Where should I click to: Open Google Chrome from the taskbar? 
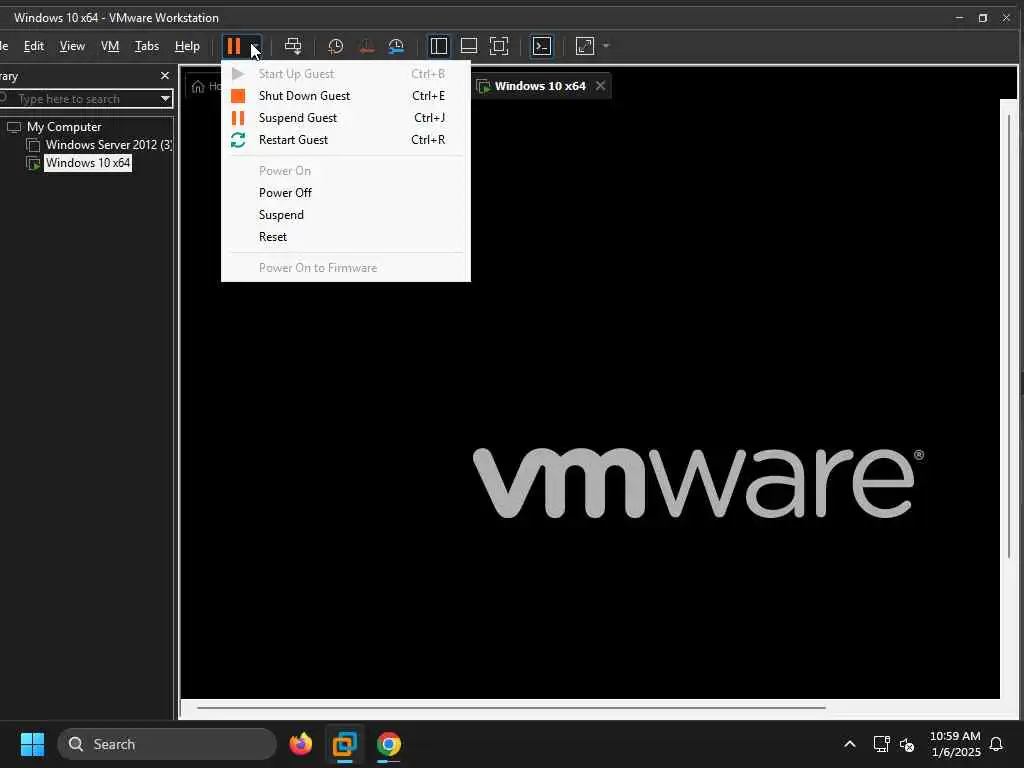[389, 744]
